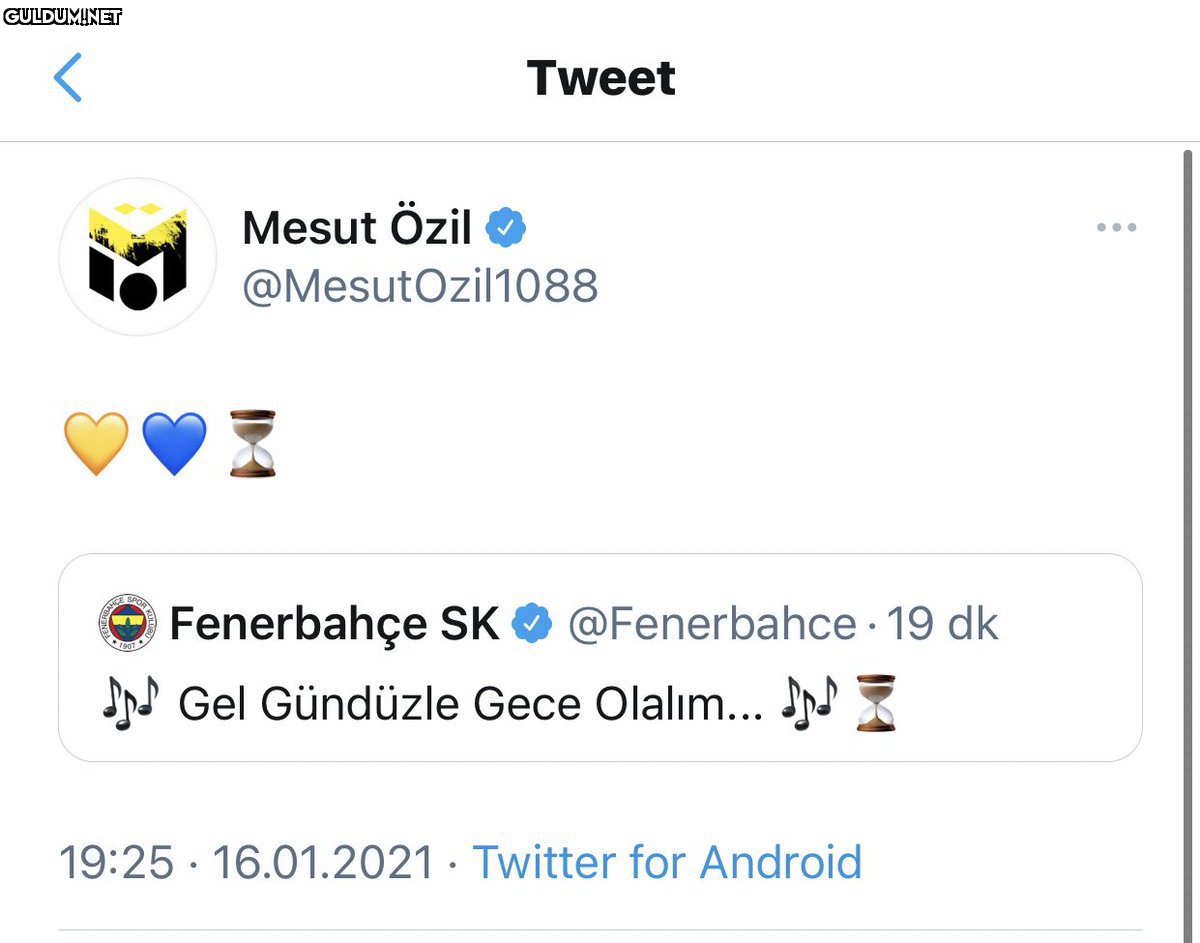This screenshot has height=943, width=1200.
Task: Tap the blue back arrow
Action: pos(68,78)
